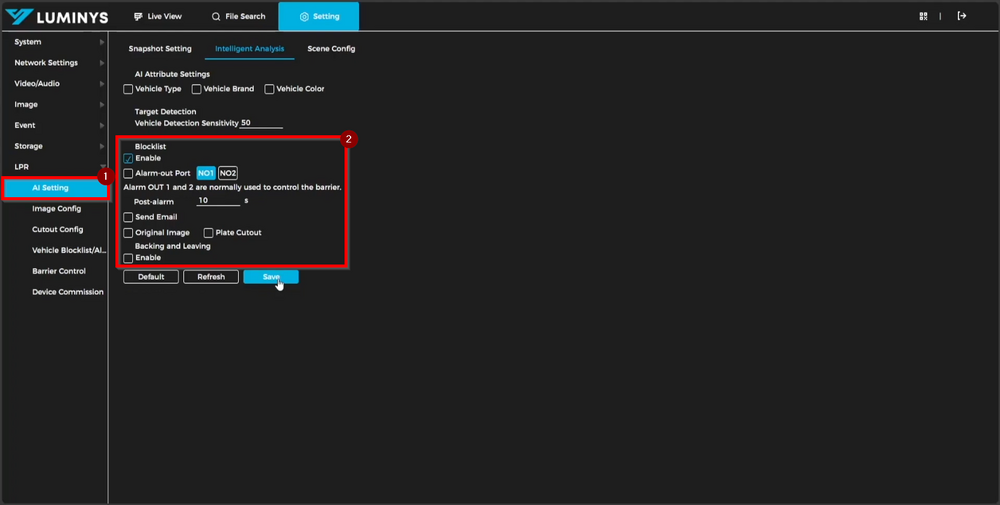Click the Refresh button
Image resolution: width=1000 pixels, height=505 pixels.
pos(210,277)
